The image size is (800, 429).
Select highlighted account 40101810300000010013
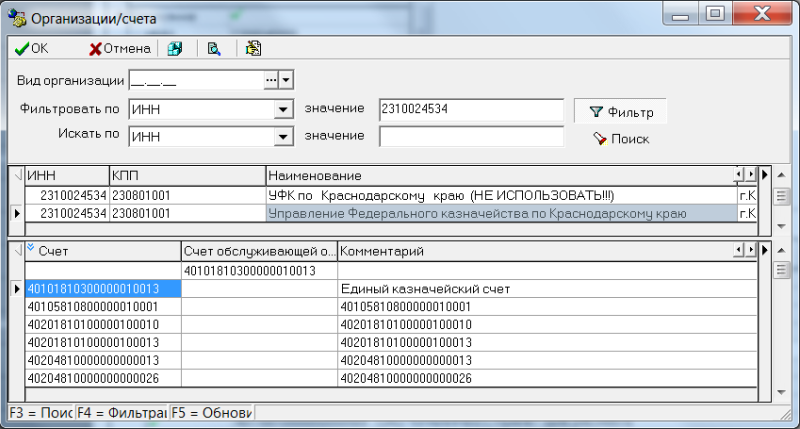tap(103, 289)
